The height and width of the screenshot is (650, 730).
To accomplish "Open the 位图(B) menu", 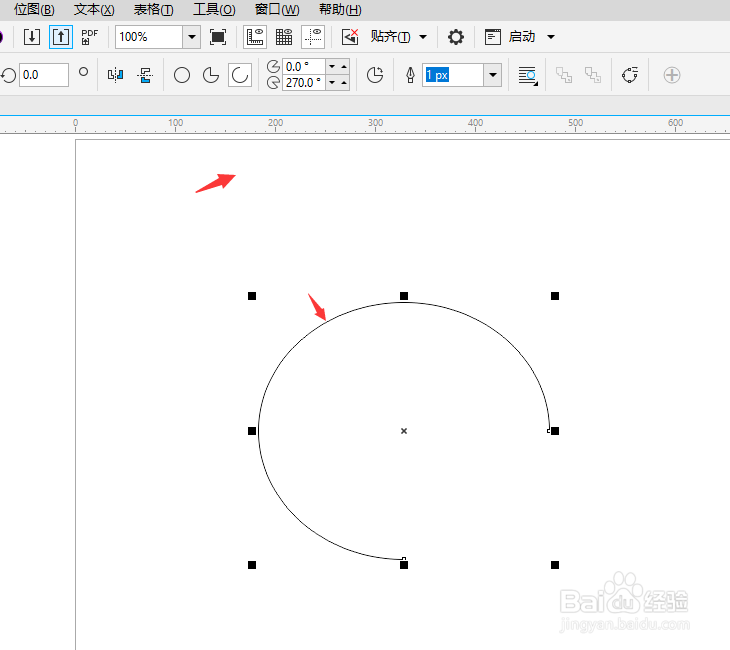I will [34, 9].
